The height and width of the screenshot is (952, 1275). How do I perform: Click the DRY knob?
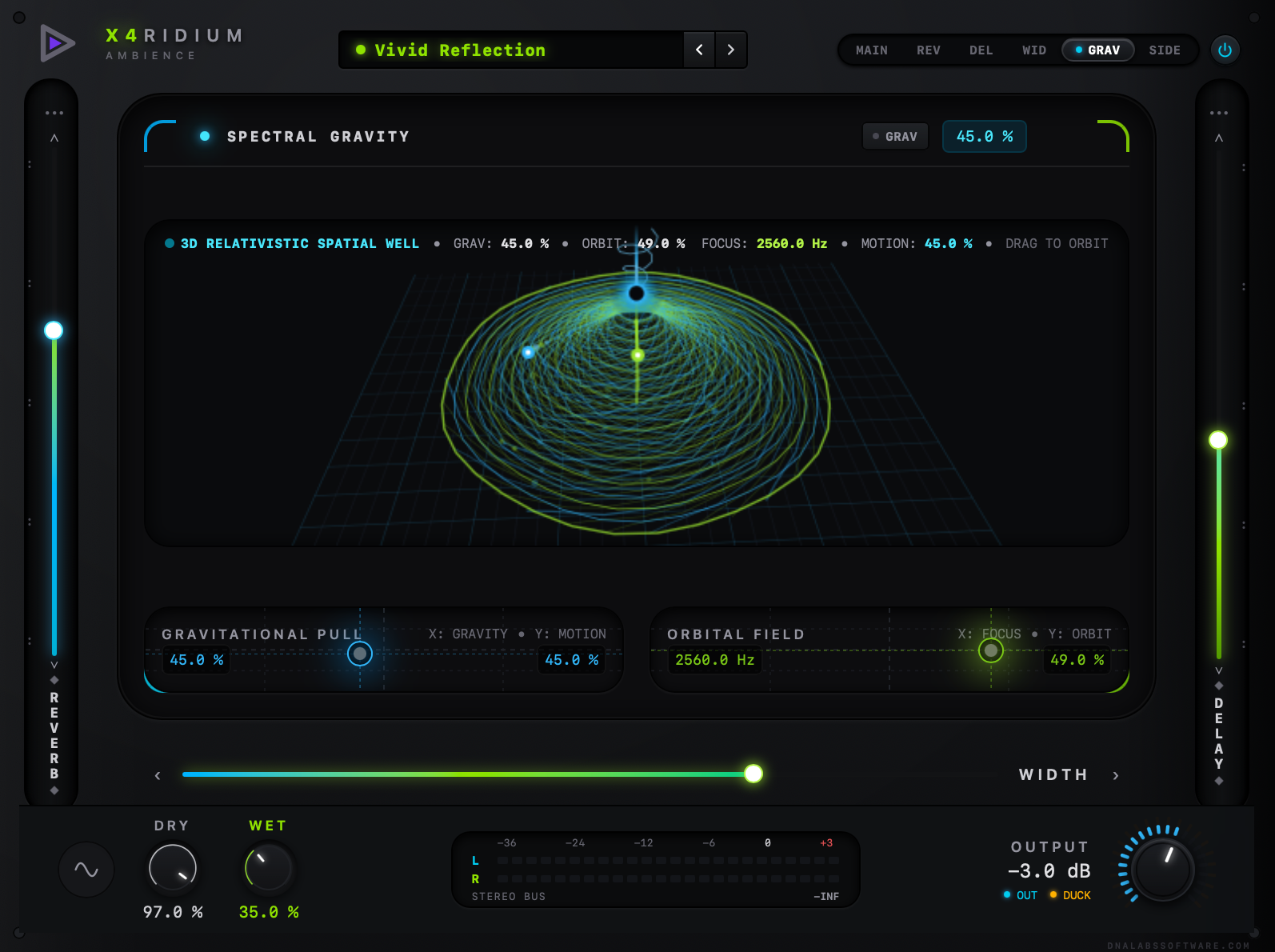(173, 868)
